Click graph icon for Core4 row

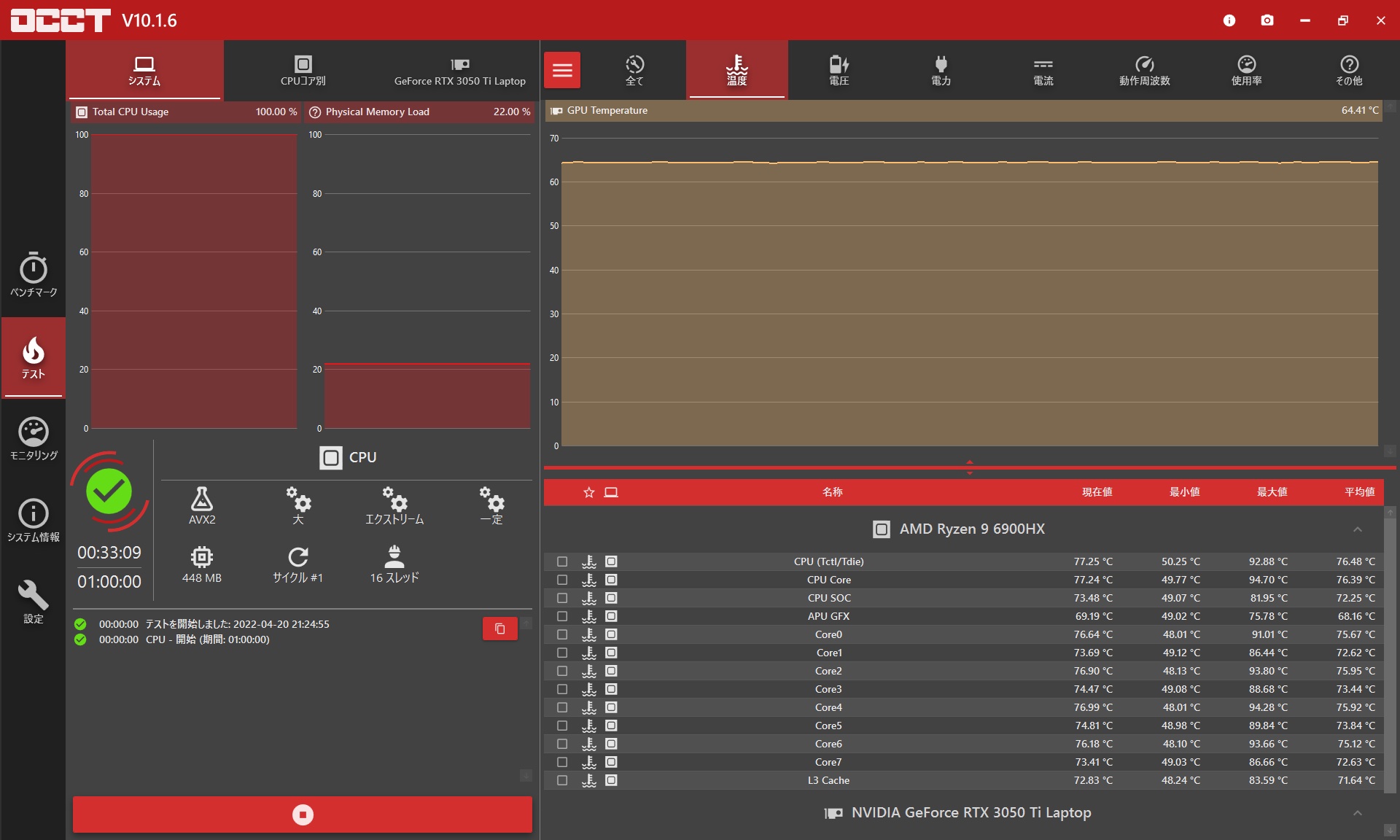click(589, 707)
